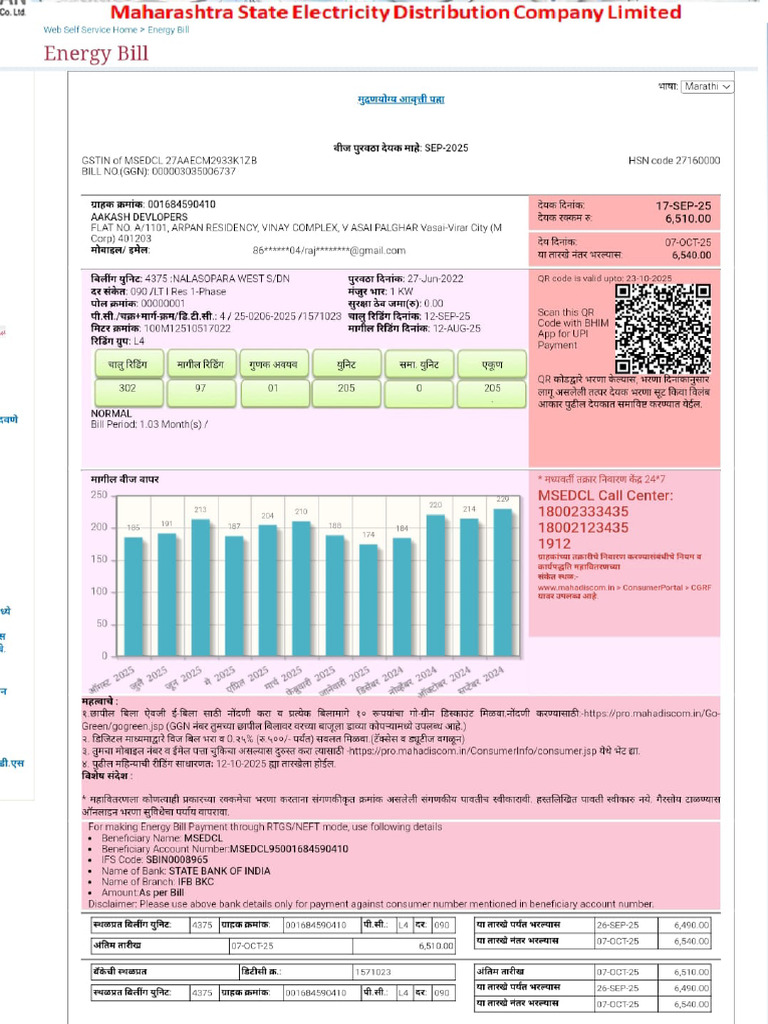Click the मागील रिडिंग header button
Viewport: 768px width, 1024px height.
click(x=200, y=364)
